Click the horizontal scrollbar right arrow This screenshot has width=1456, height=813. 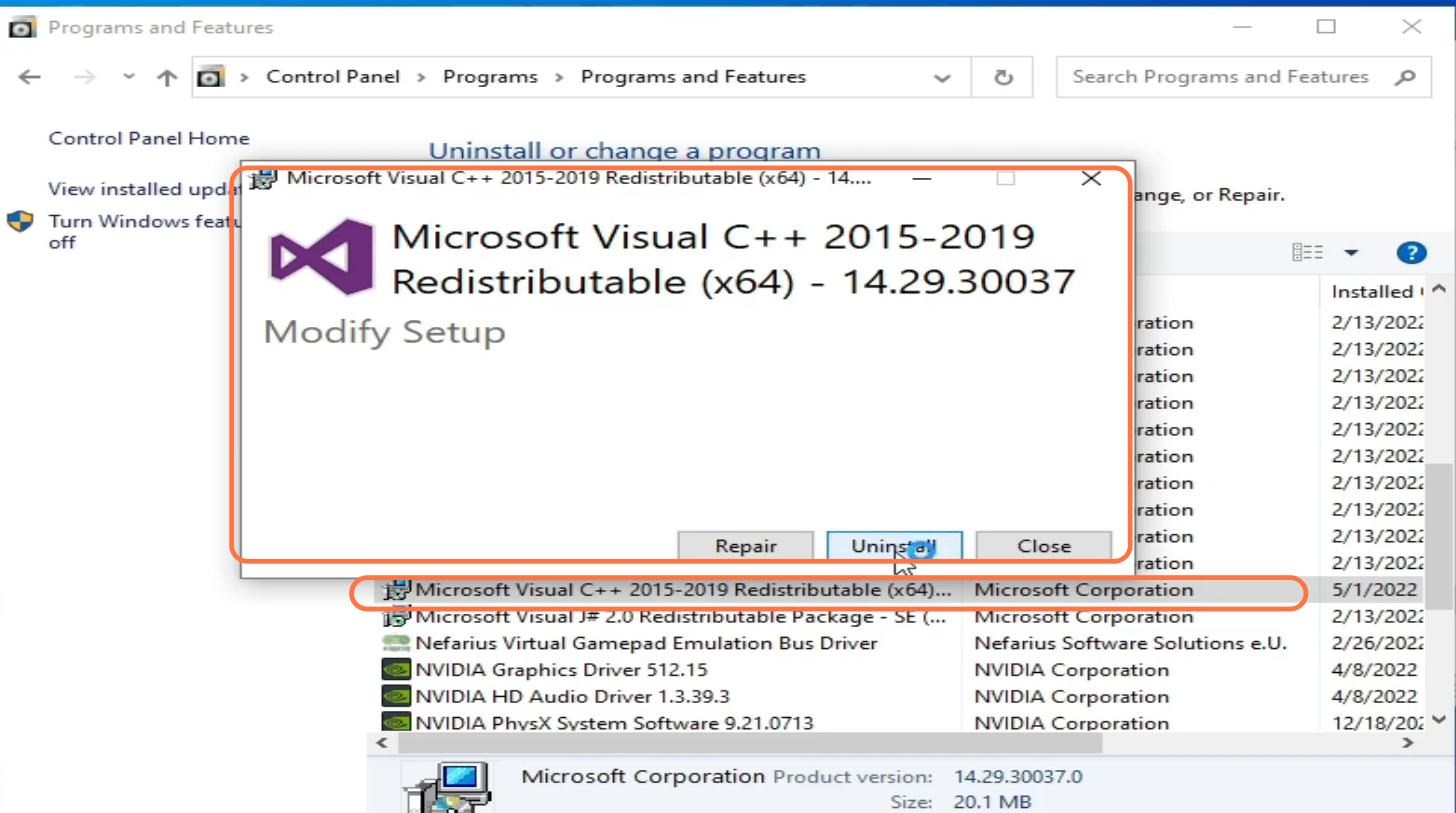tap(1407, 744)
